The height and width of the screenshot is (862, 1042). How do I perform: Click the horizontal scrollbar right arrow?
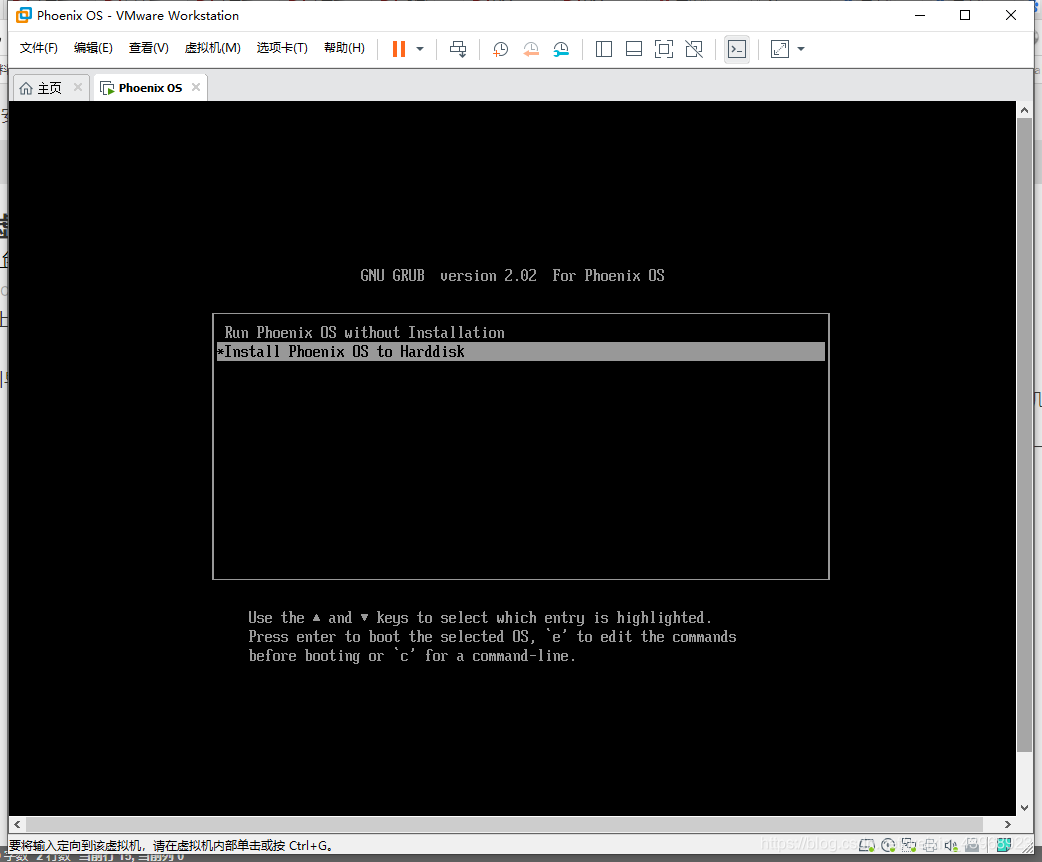tap(1007, 824)
